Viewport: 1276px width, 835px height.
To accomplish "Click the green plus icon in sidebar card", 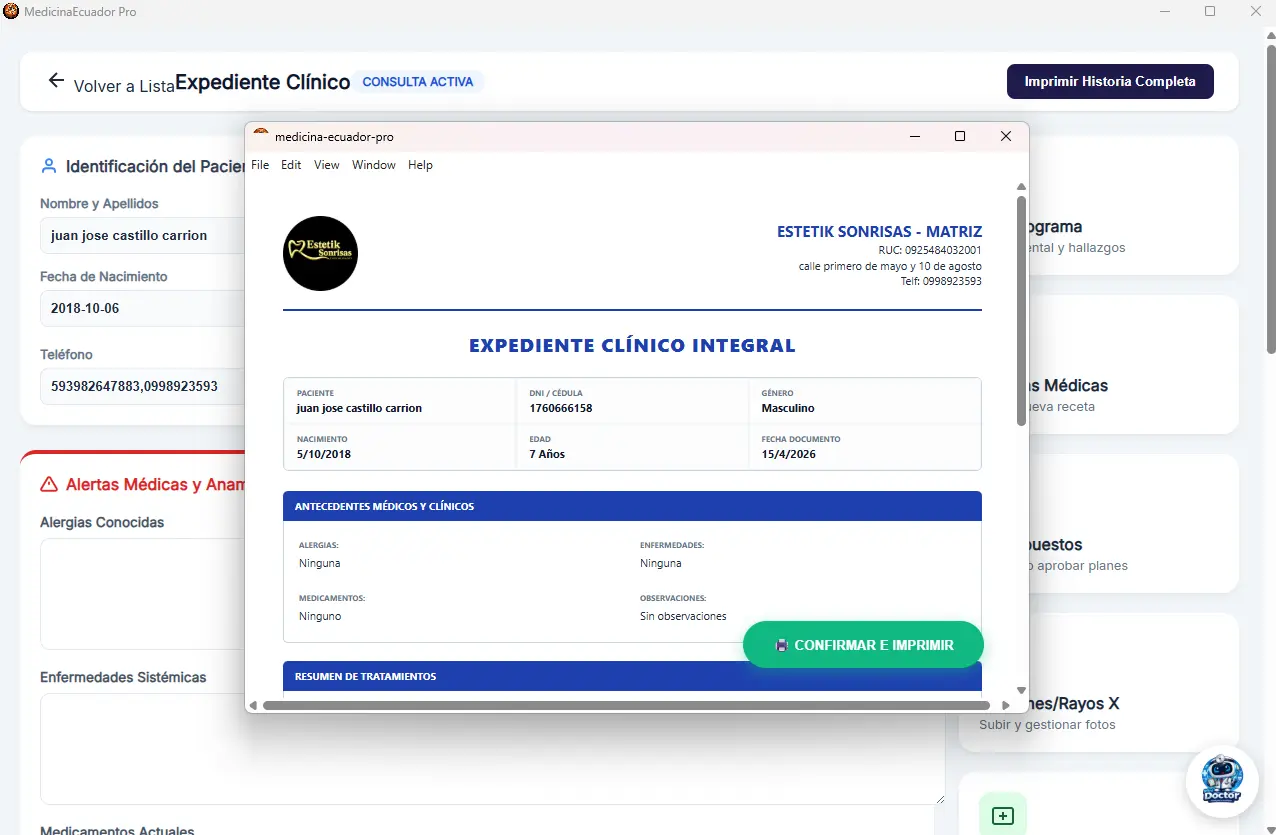I will point(1003,816).
